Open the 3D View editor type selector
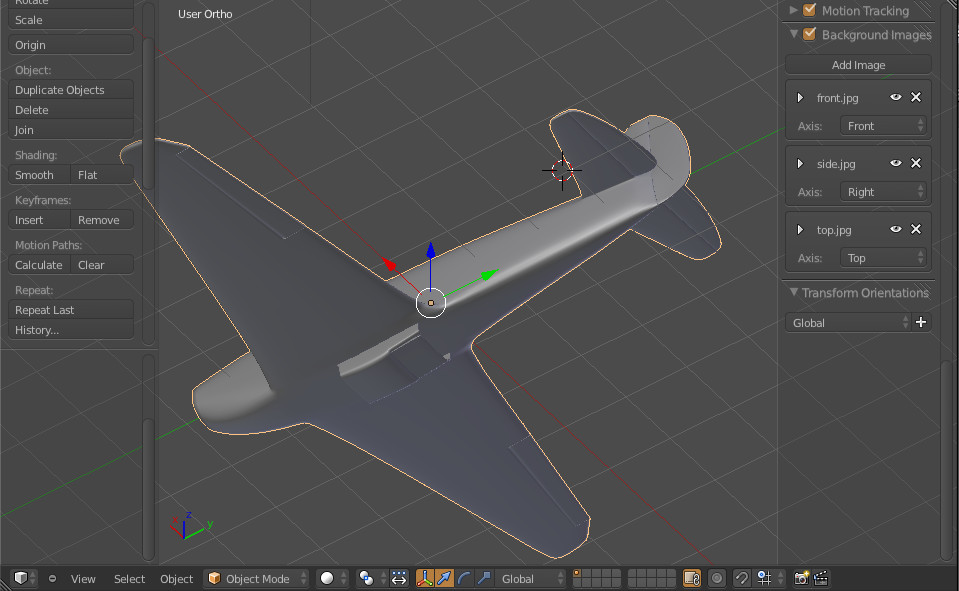This screenshot has width=959, height=591. [x=24, y=578]
